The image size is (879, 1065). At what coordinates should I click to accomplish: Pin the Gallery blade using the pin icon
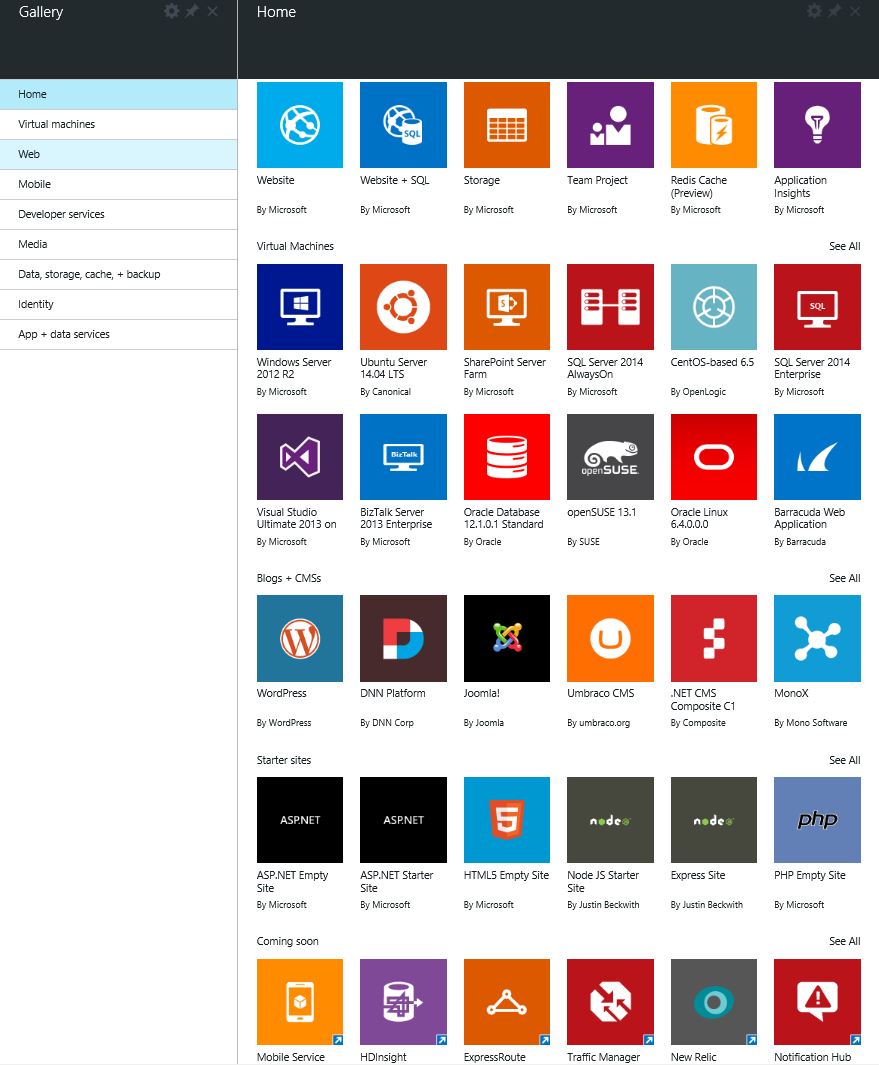192,11
